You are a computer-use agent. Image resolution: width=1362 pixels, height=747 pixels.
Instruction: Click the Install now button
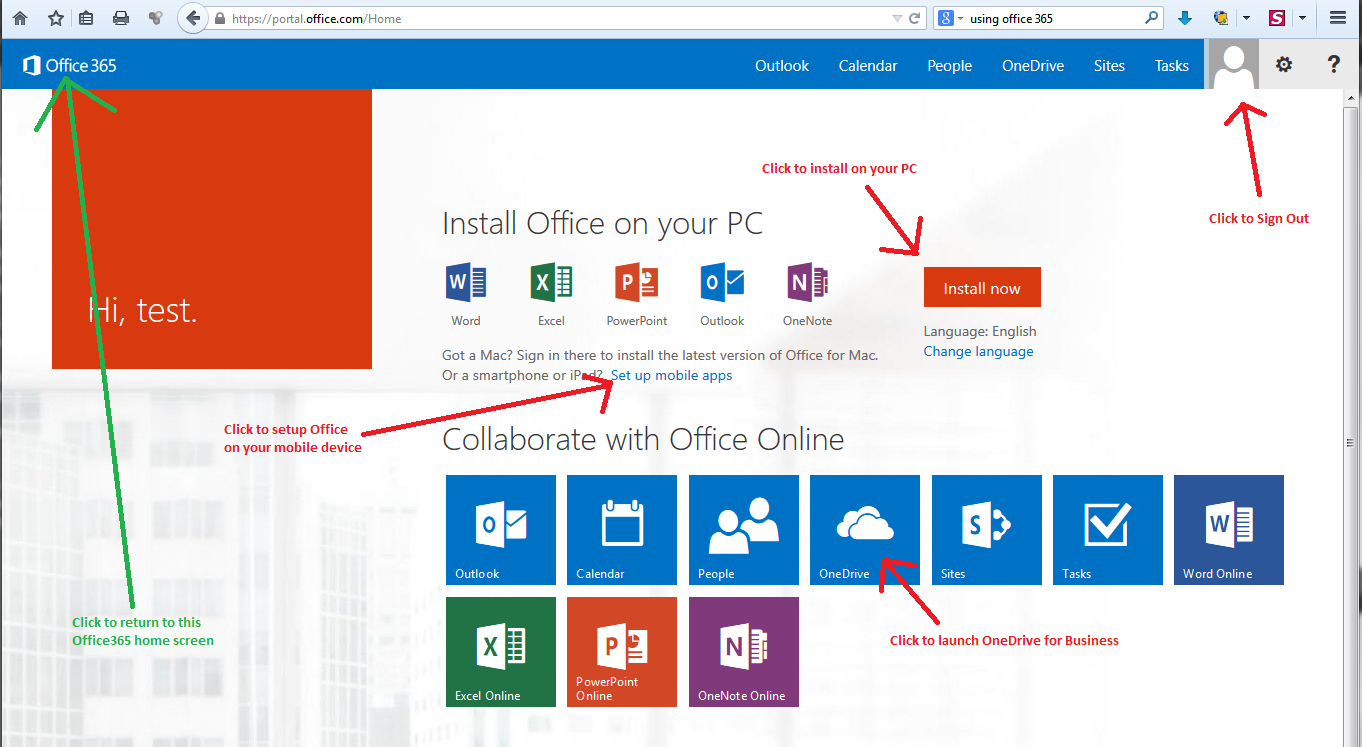[x=982, y=287]
